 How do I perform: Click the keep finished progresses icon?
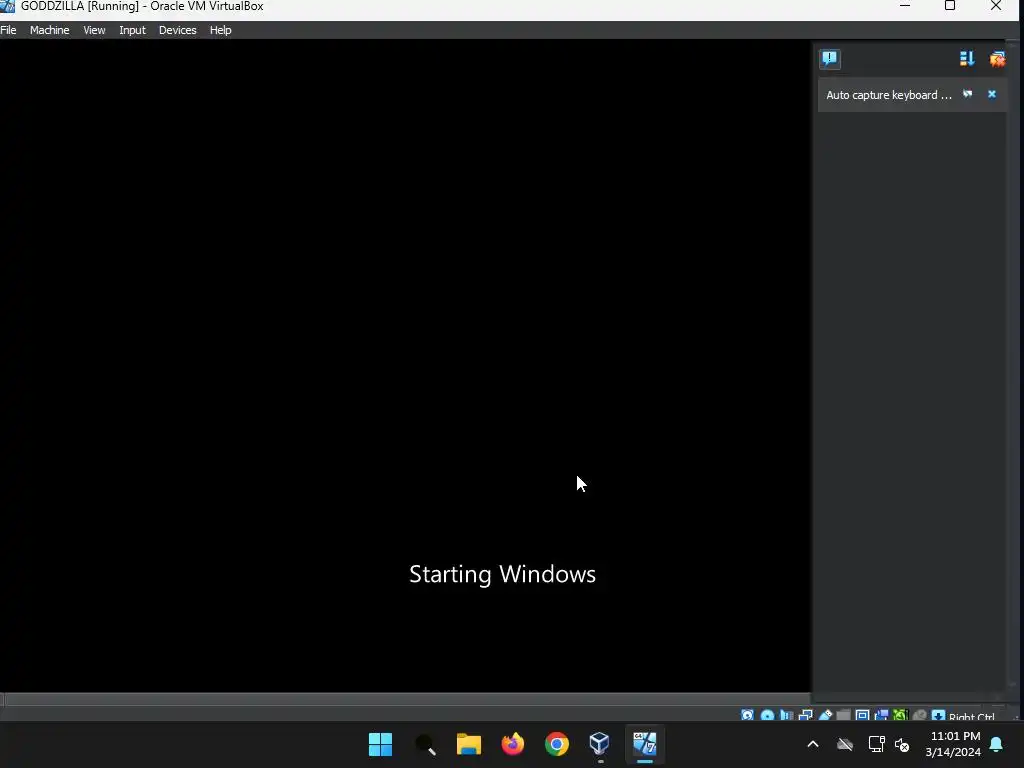967,59
